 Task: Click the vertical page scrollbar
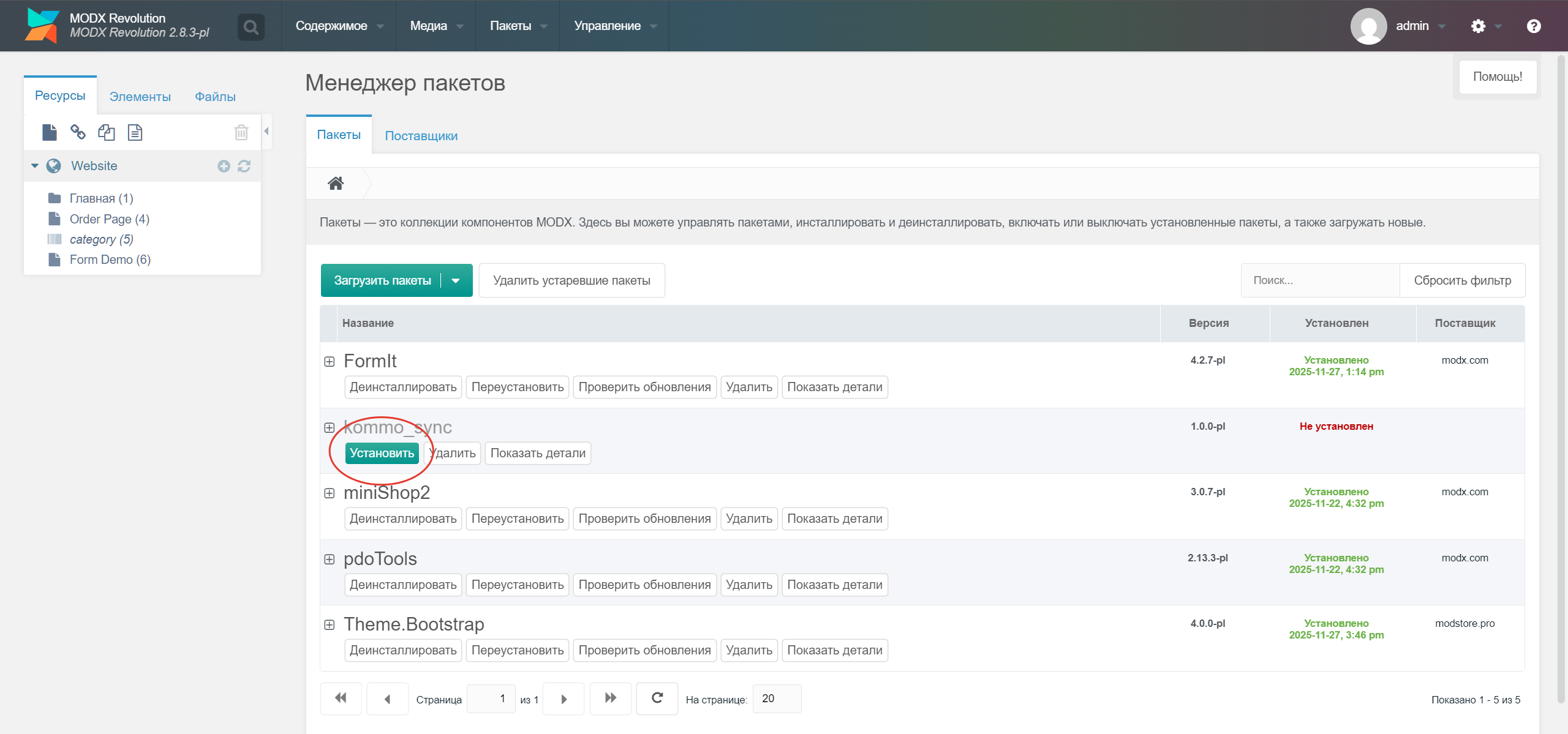pyautogui.click(x=1561, y=380)
